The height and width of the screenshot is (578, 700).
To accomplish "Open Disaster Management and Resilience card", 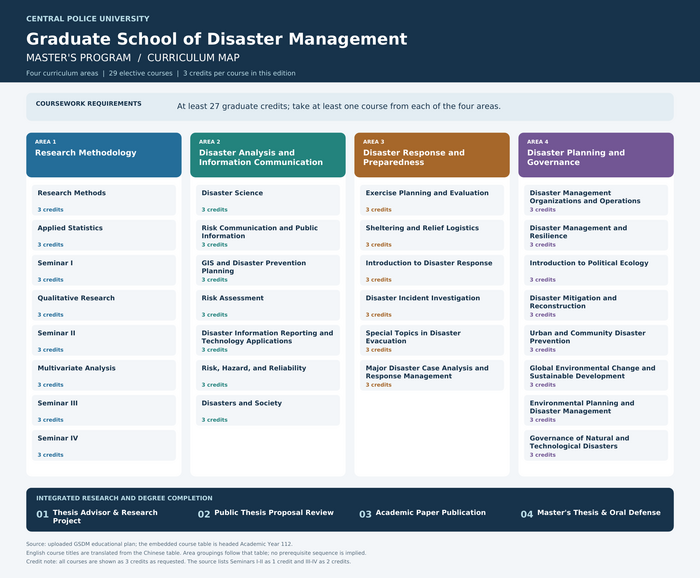I will tap(596, 235).
